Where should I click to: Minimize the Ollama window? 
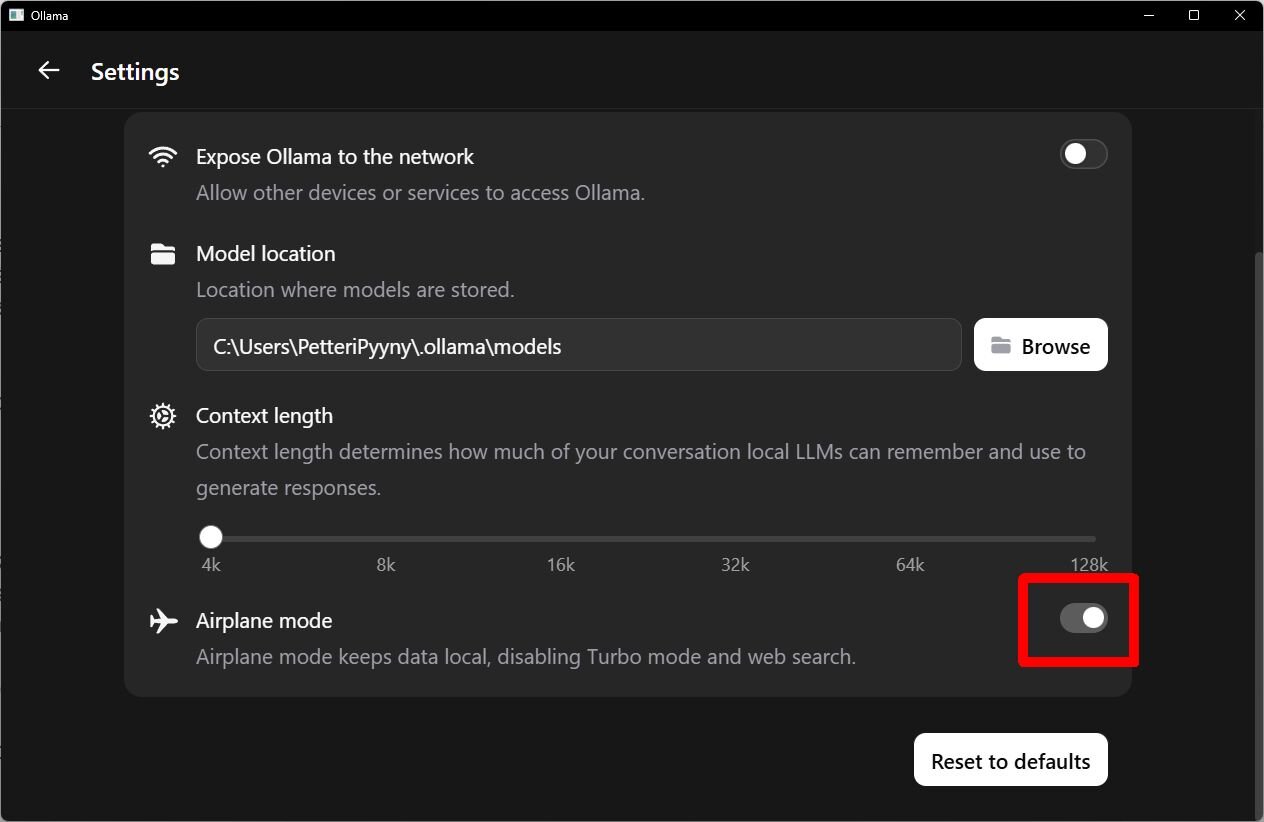coord(1149,16)
